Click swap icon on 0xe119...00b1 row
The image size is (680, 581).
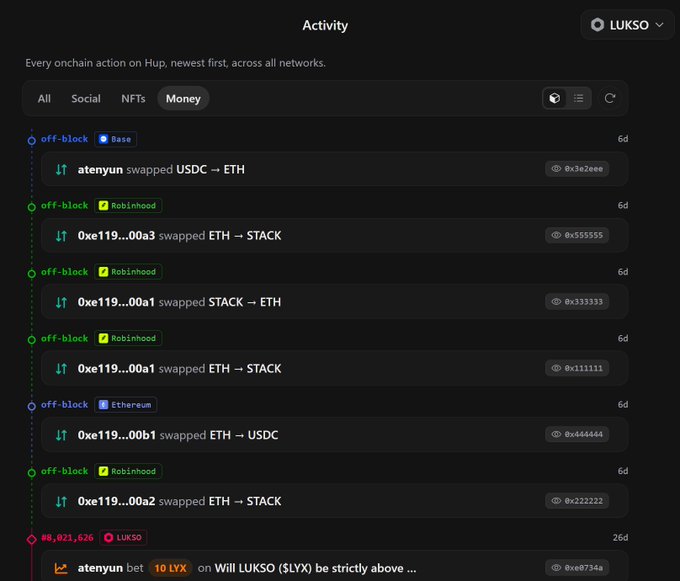click(x=61, y=435)
